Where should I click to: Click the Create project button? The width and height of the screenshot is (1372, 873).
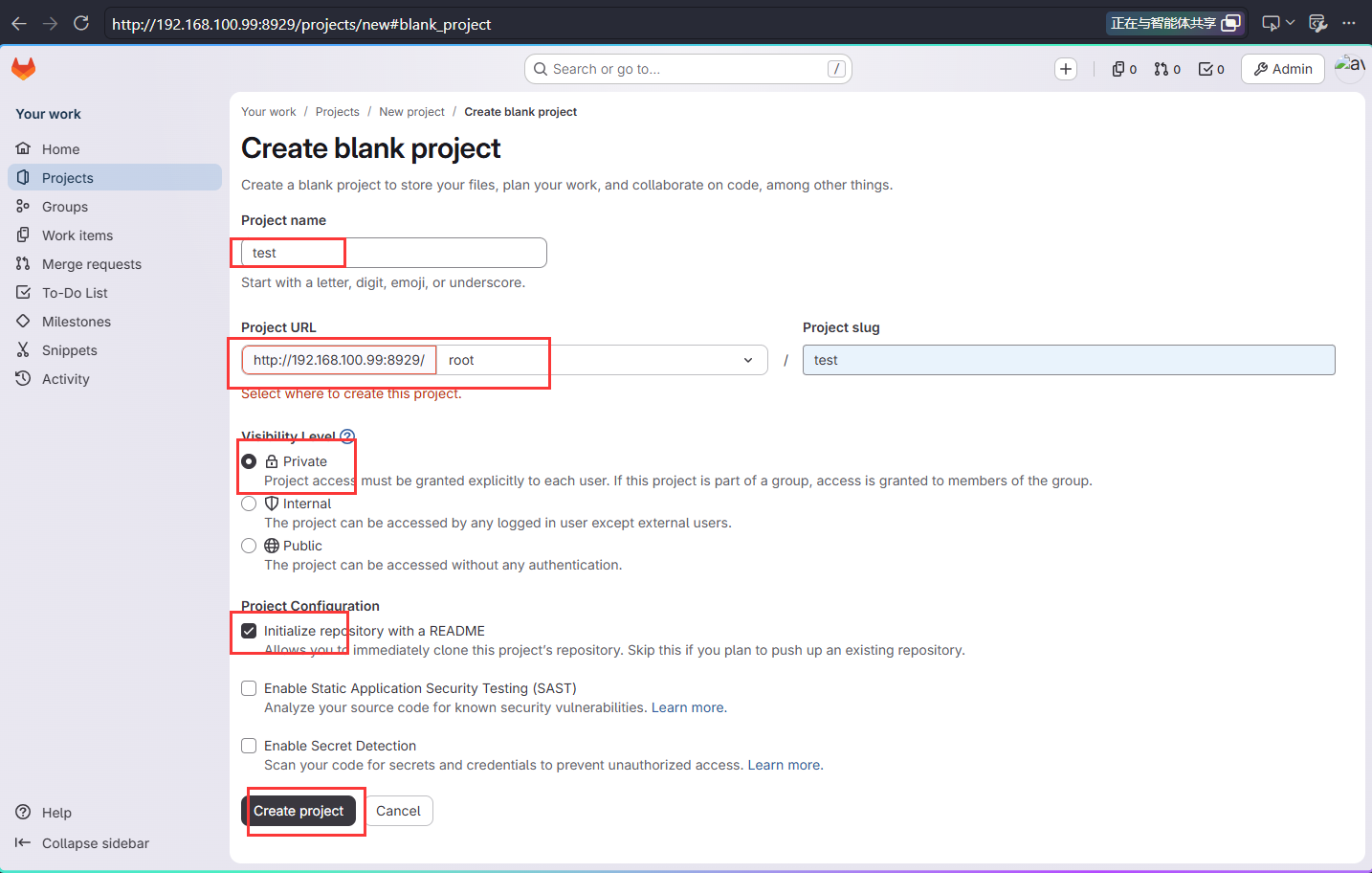coord(299,811)
